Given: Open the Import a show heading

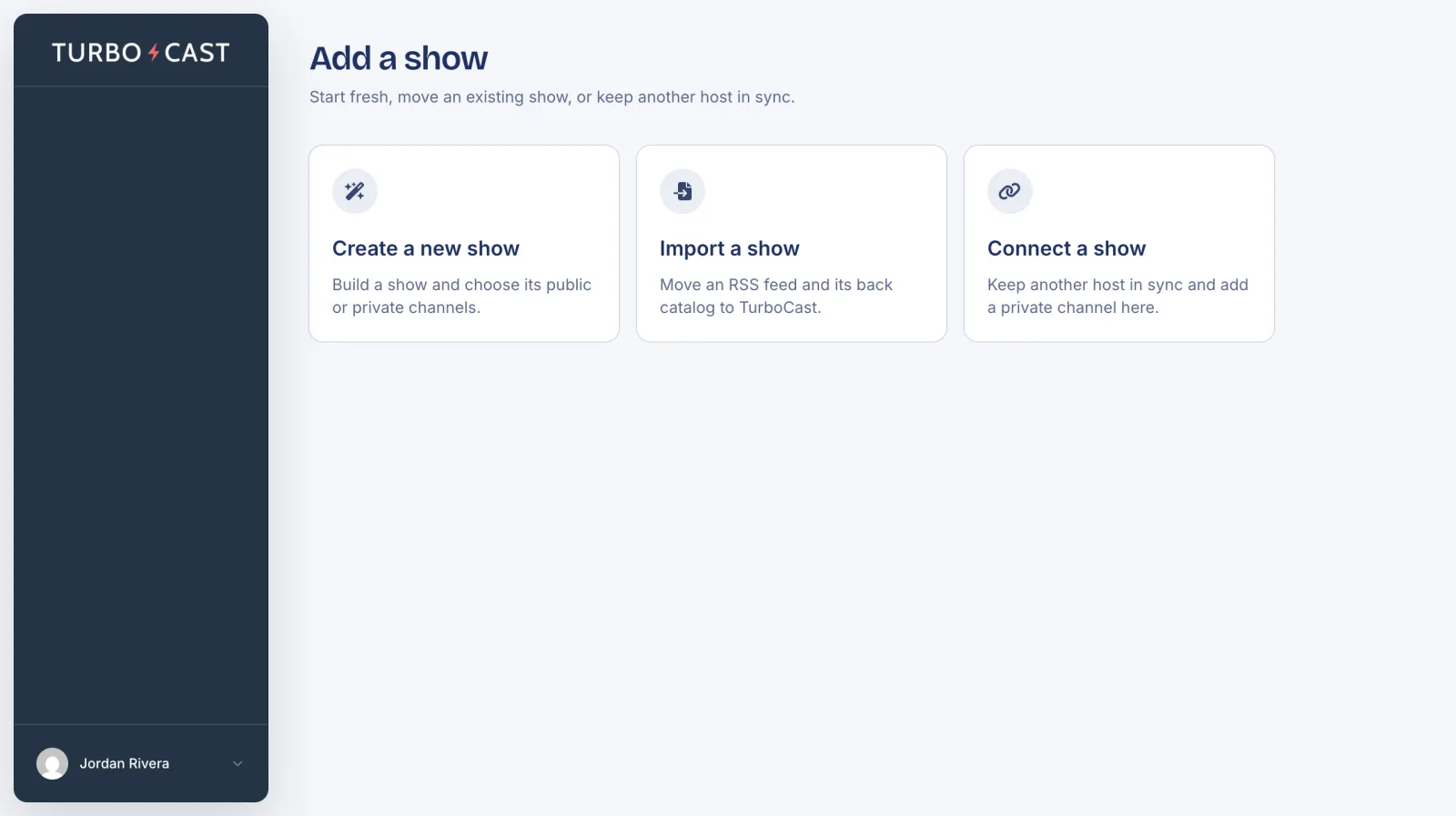Looking at the screenshot, I should [730, 248].
